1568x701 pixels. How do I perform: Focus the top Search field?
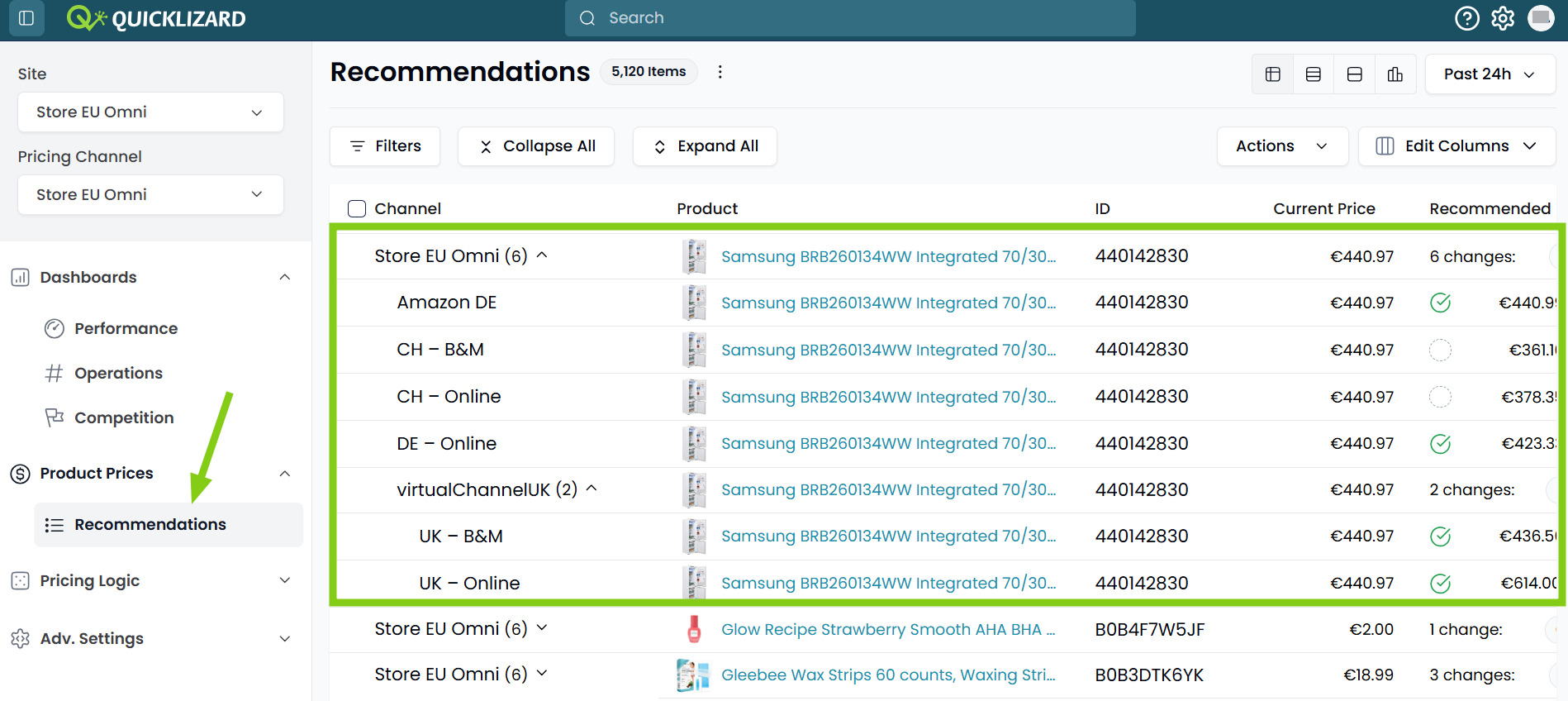[850, 18]
